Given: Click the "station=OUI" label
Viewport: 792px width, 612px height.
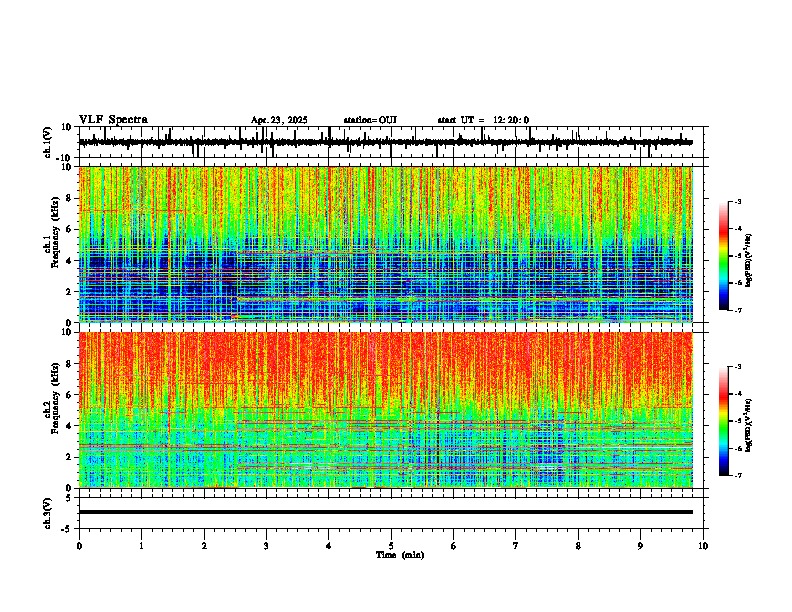Looking at the screenshot, I should (370, 120).
